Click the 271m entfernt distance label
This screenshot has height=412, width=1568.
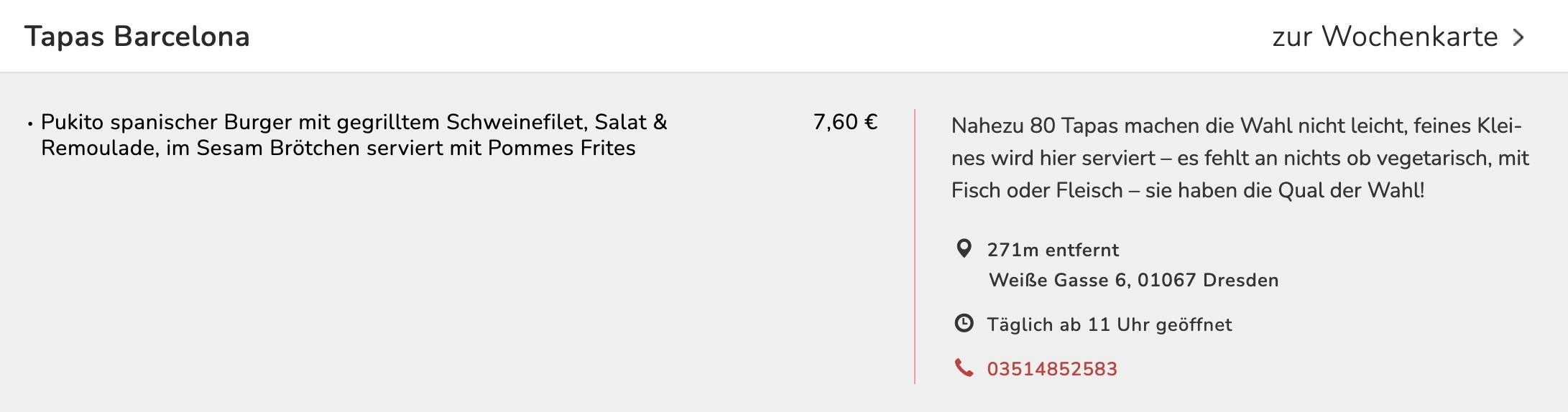(1053, 250)
